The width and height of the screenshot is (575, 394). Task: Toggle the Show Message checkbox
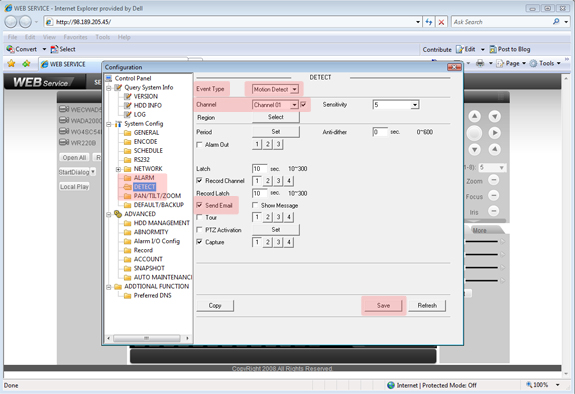pos(255,205)
